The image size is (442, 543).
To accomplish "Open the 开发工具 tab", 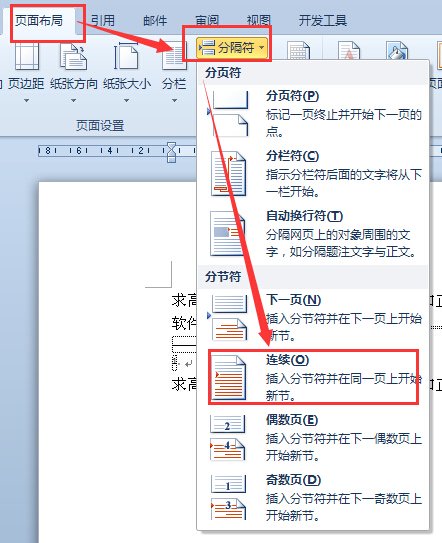I will [x=322, y=21].
